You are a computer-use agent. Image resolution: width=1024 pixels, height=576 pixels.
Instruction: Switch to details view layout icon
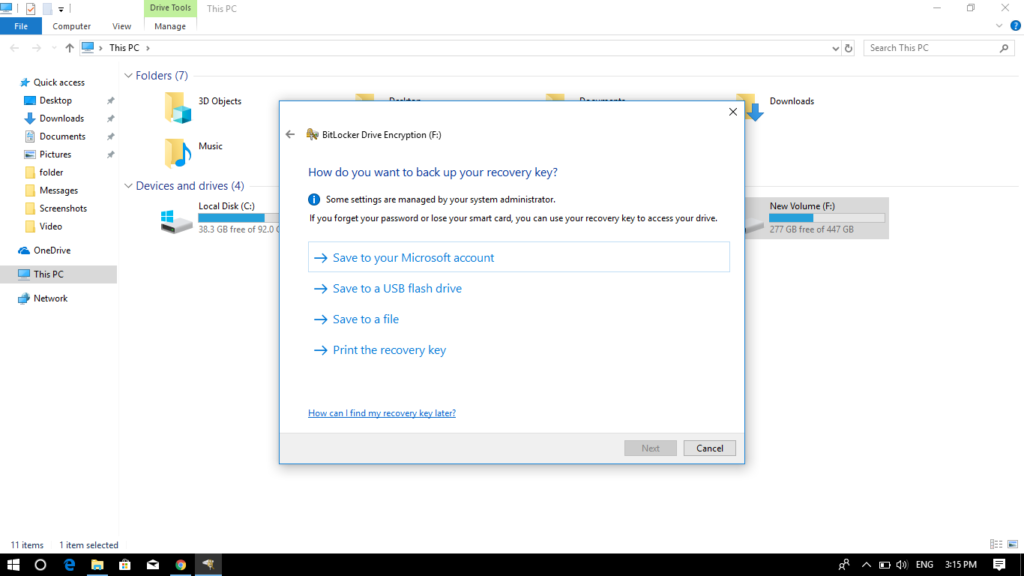pos(996,544)
